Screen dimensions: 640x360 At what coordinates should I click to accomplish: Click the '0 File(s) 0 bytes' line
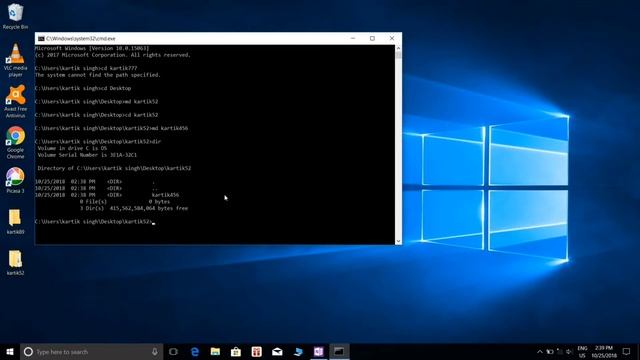pos(125,202)
